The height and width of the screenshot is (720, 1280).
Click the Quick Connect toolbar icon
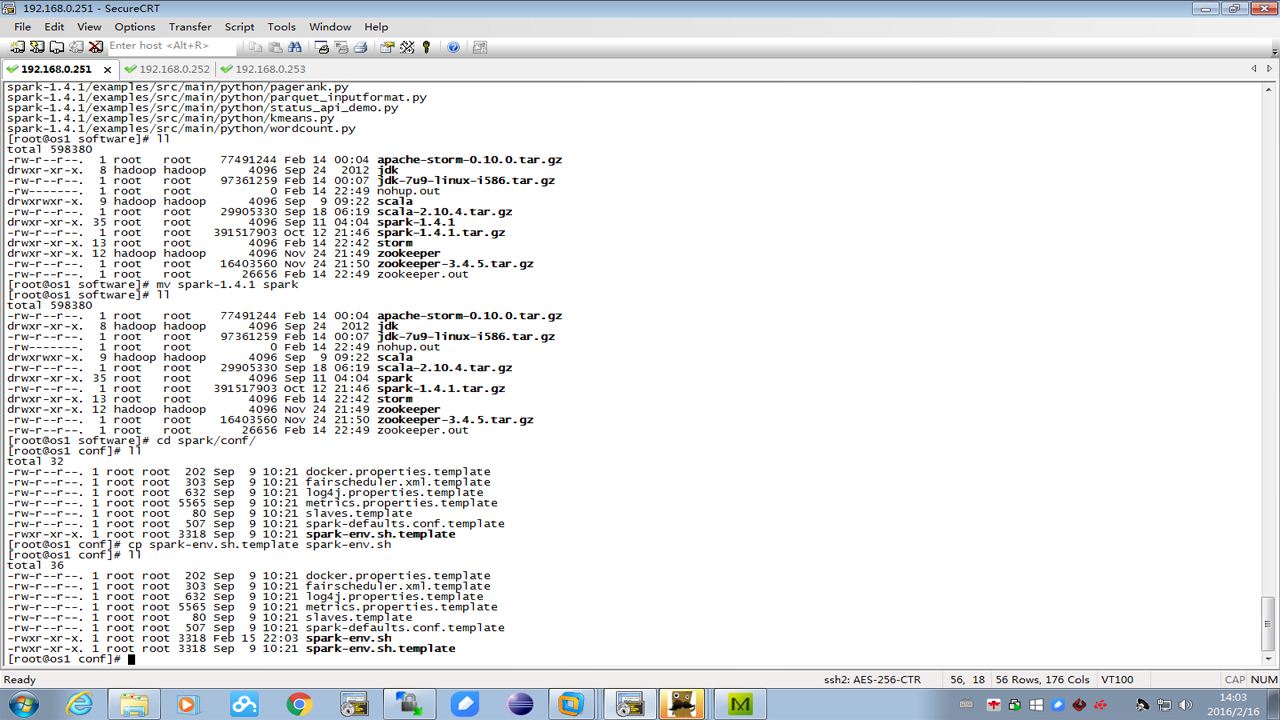tap(37, 47)
